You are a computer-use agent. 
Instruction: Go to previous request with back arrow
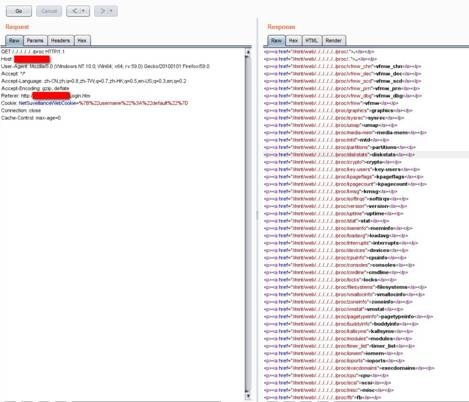pyautogui.click(x=75, y=11)
